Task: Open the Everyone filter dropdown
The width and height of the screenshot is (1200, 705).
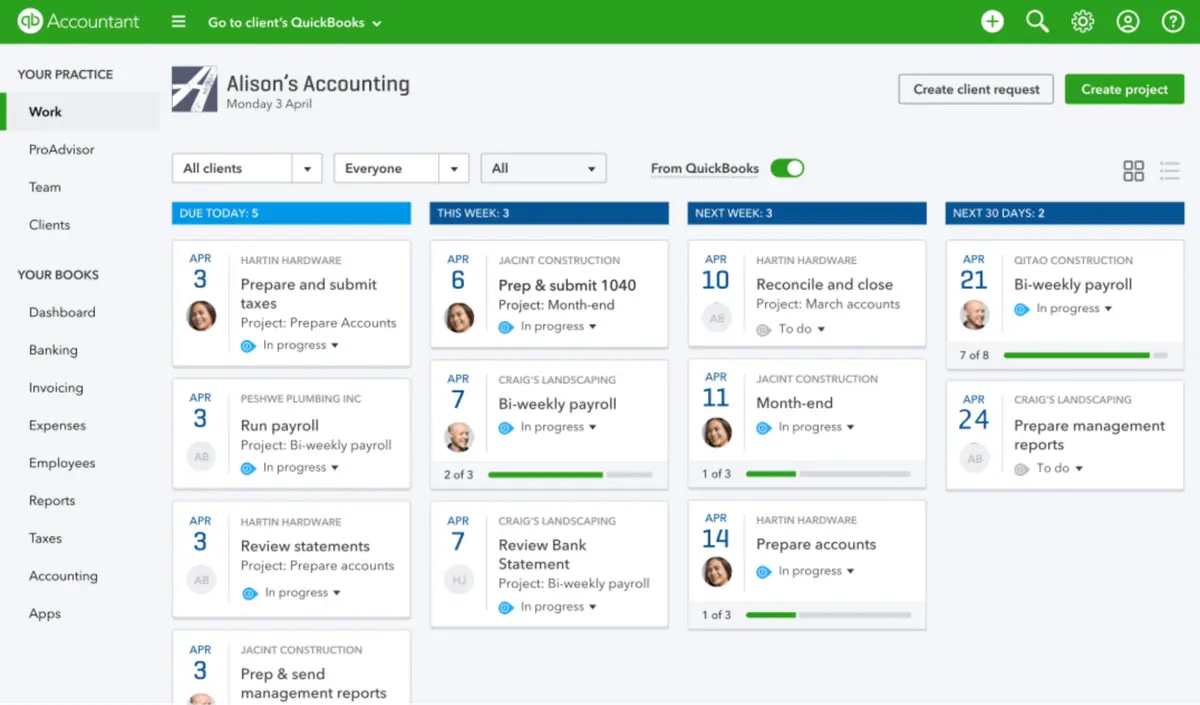Action: tap(401, 168)
